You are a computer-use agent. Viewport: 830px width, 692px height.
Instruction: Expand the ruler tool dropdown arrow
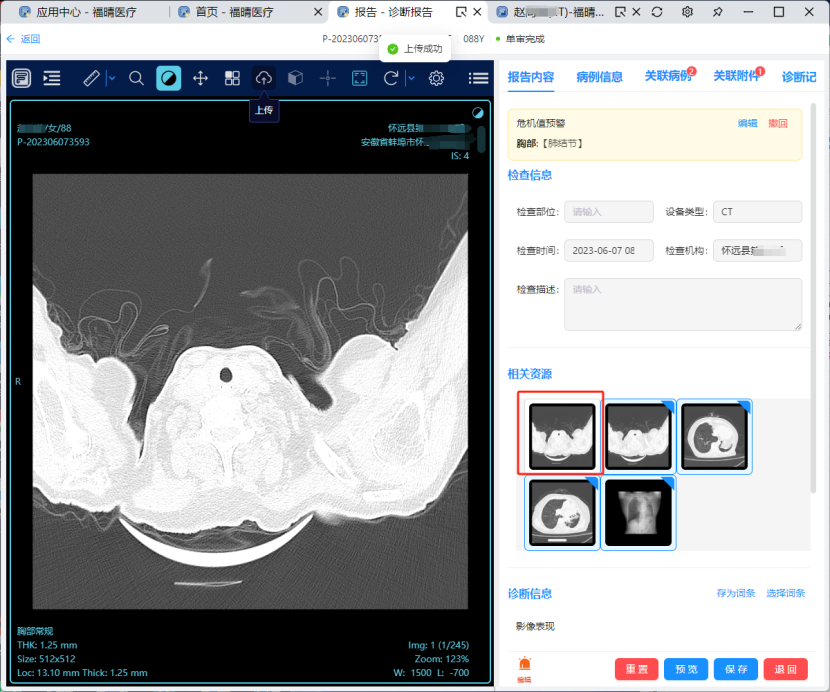click(111, 78)
